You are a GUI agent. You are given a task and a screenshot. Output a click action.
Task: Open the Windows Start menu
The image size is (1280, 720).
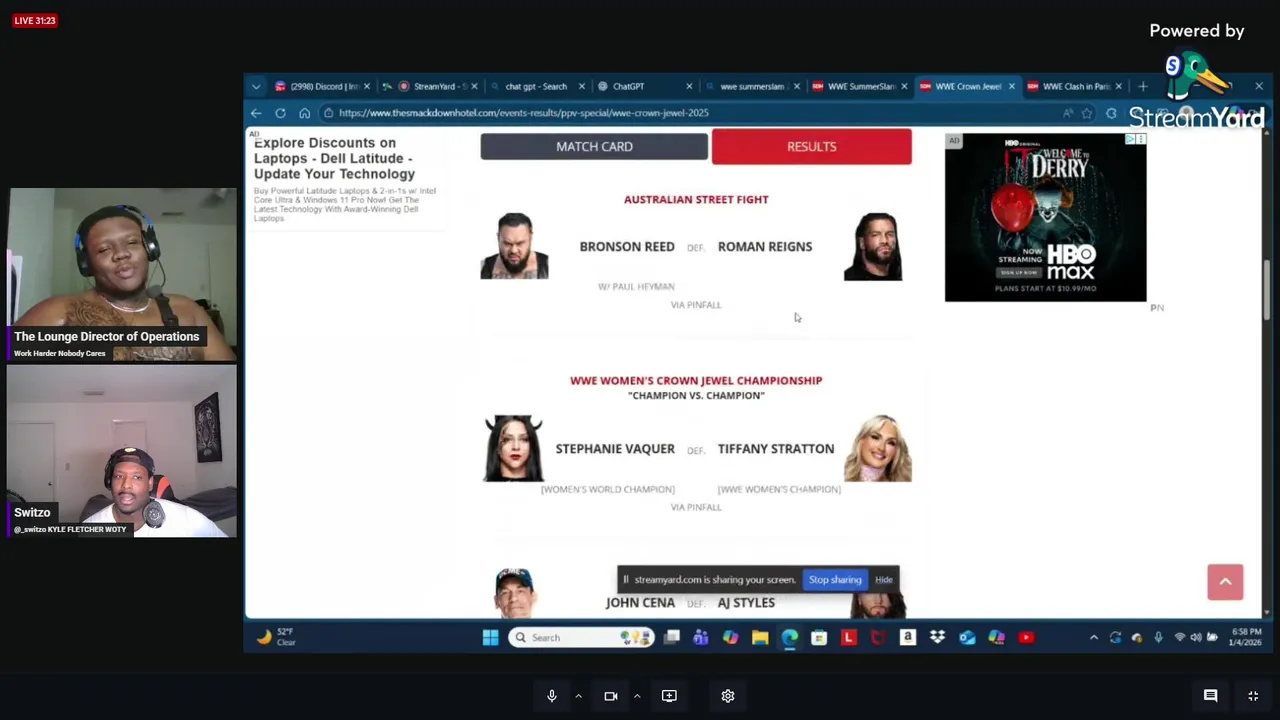coord(490,638)
